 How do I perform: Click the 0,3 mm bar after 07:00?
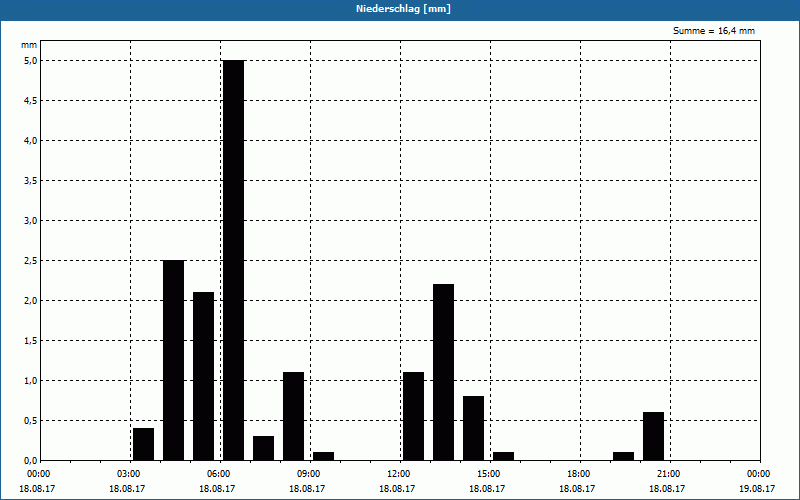(x=263, y=448)
